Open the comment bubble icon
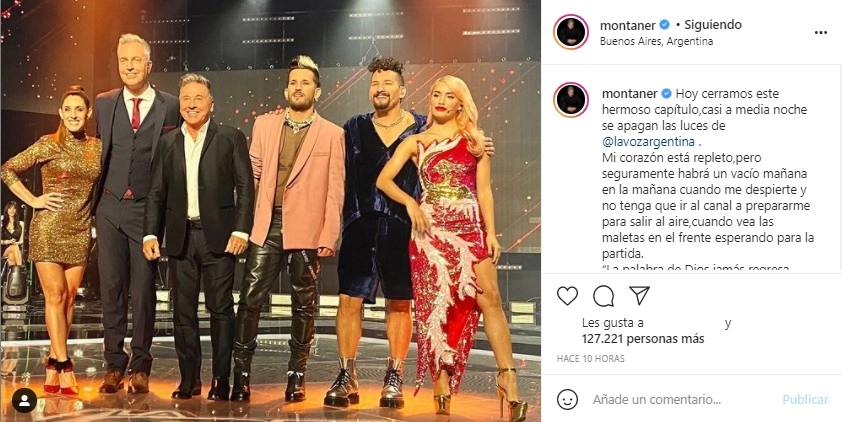The height and width of the screenshot is (422, 842). point(604,296)
